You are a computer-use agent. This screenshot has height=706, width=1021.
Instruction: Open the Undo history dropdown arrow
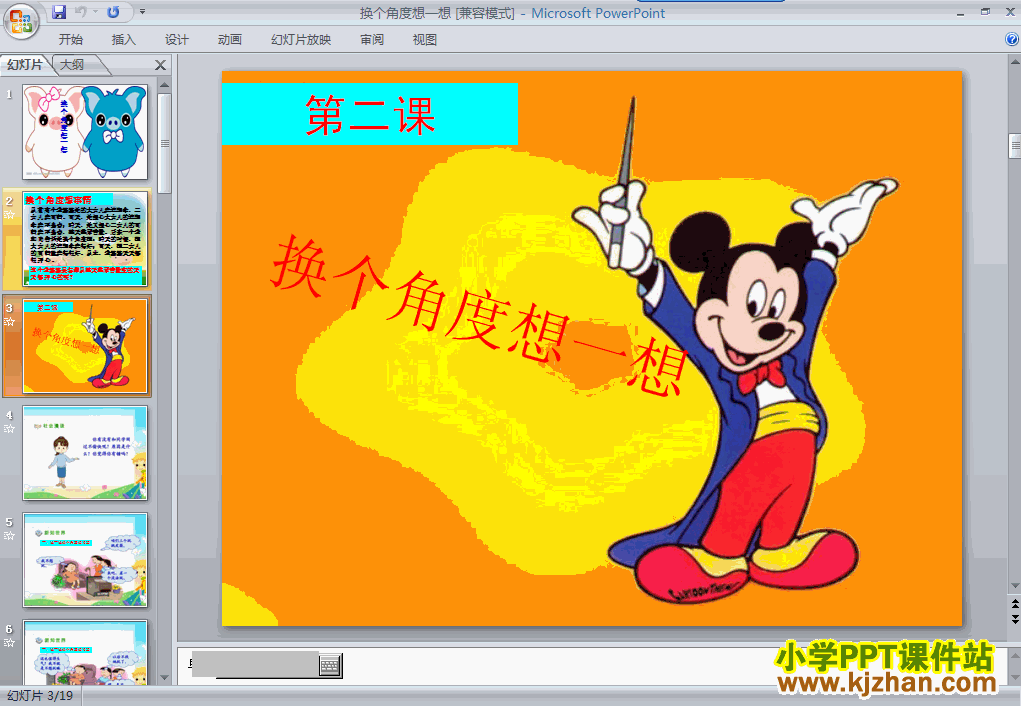coord(95,12)
